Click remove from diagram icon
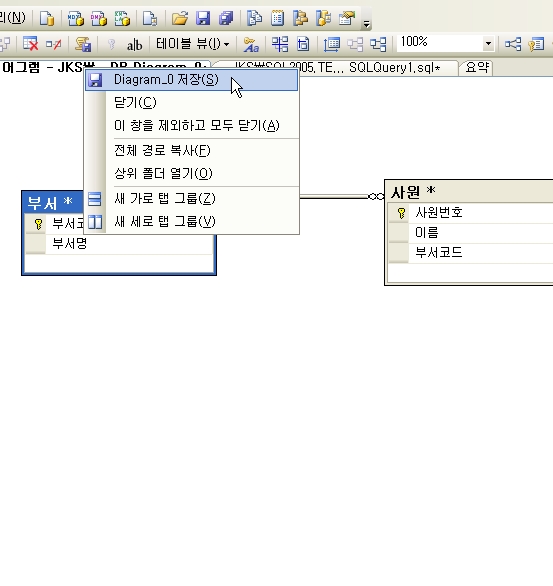The height and width of the screenshot is (586, 553). 53,44
